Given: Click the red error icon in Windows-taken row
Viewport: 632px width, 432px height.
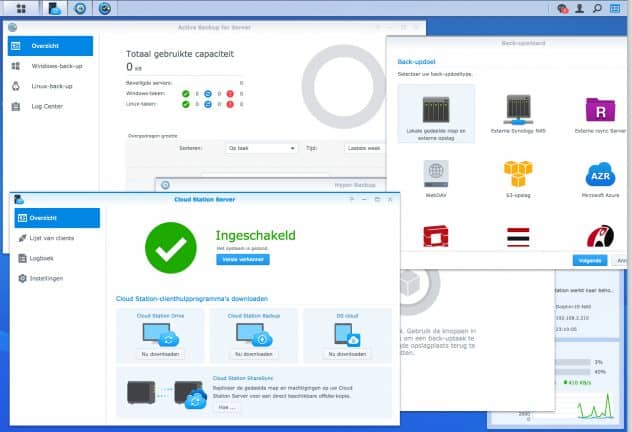Looking at the screenshot, I should tap(230, 94).
